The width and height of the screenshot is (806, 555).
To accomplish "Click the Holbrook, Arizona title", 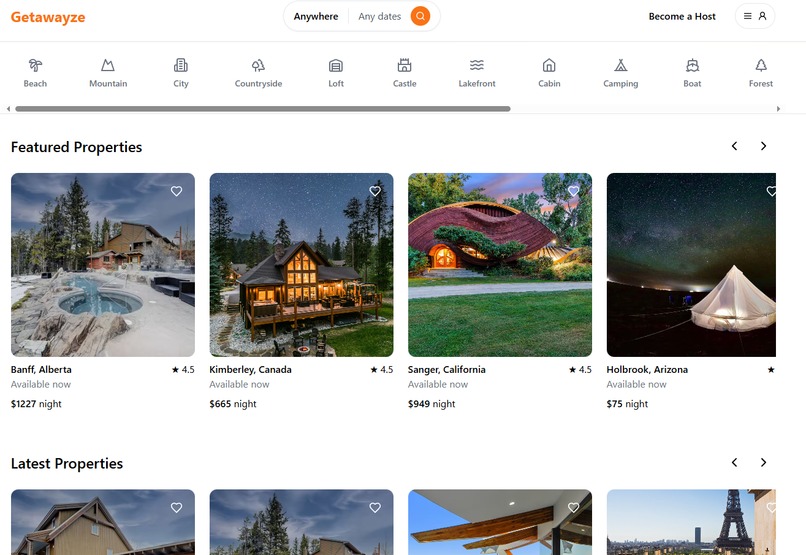I will click(x=647, y=369).
